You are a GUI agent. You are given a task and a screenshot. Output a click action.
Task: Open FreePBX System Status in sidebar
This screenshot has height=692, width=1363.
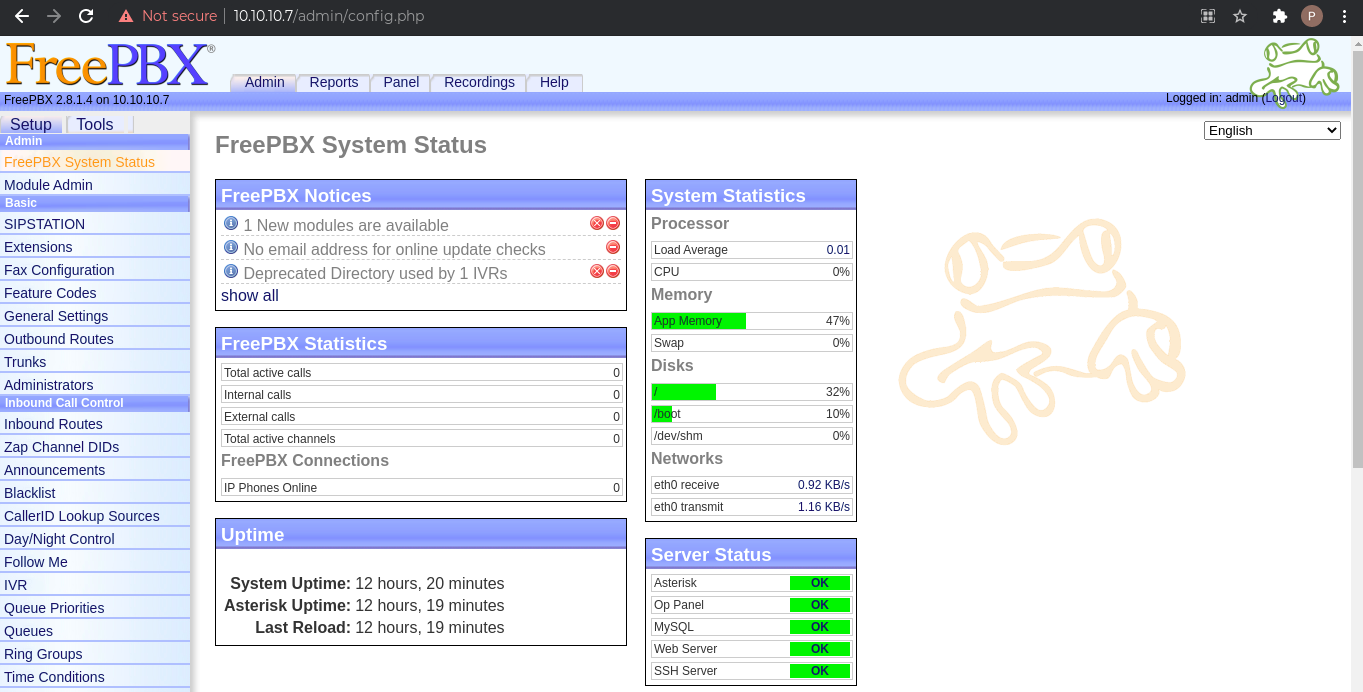pyautogui.click(x=95, y=162)
